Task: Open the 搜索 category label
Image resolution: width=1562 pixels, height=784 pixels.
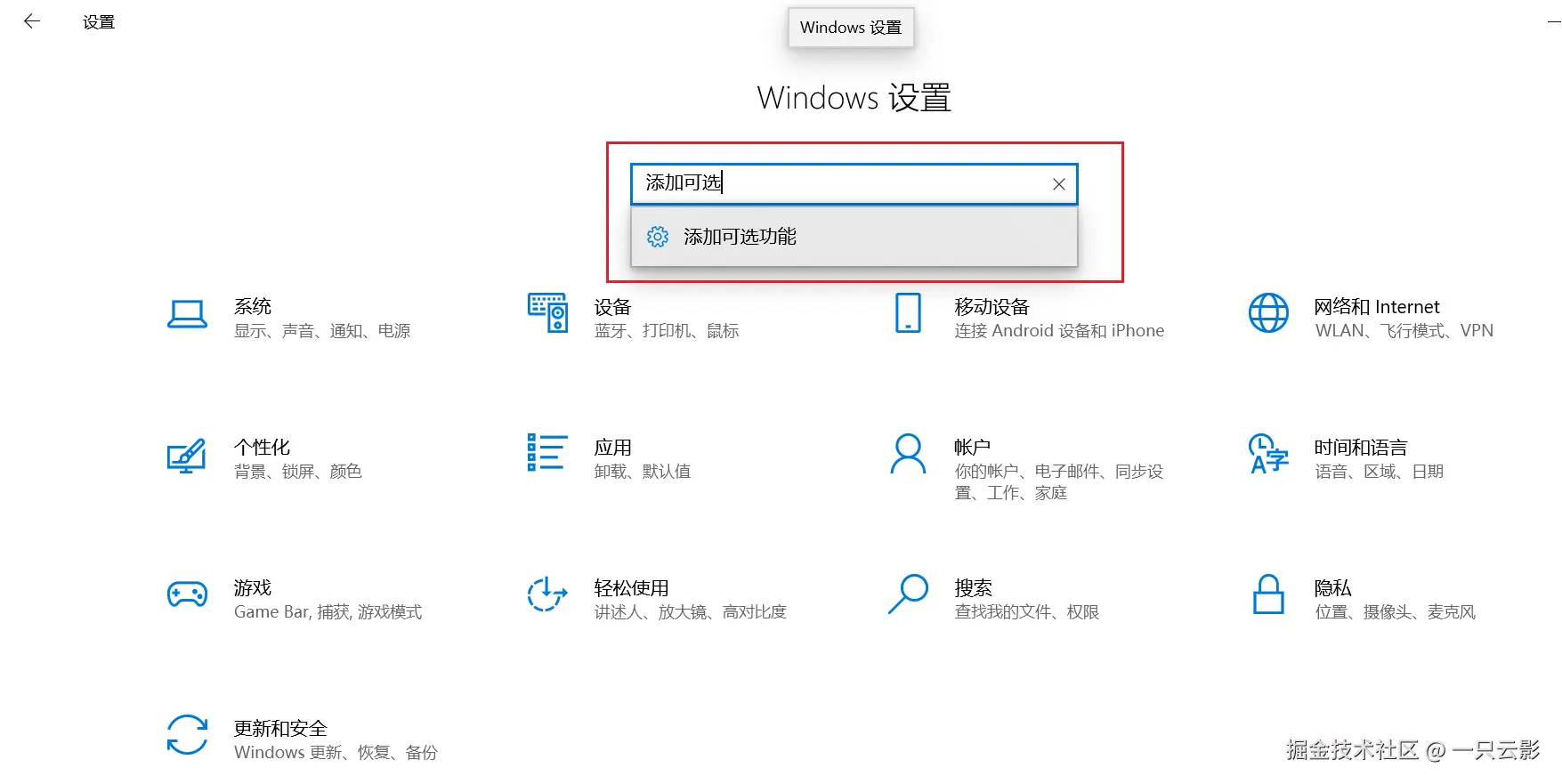Action: coord(973,587)
